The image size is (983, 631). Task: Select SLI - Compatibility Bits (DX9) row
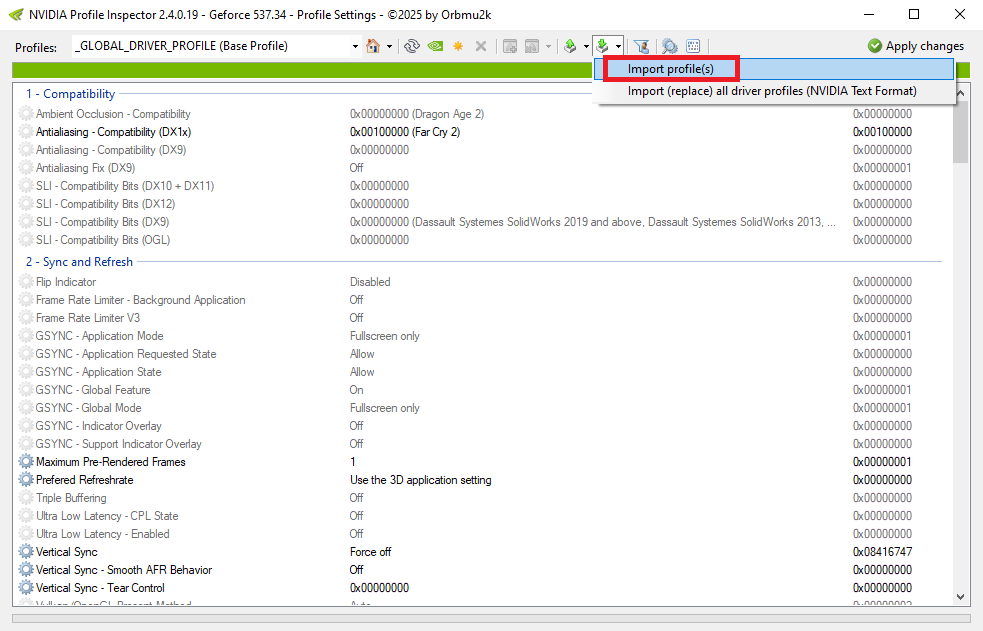click(x=481, y=222)
